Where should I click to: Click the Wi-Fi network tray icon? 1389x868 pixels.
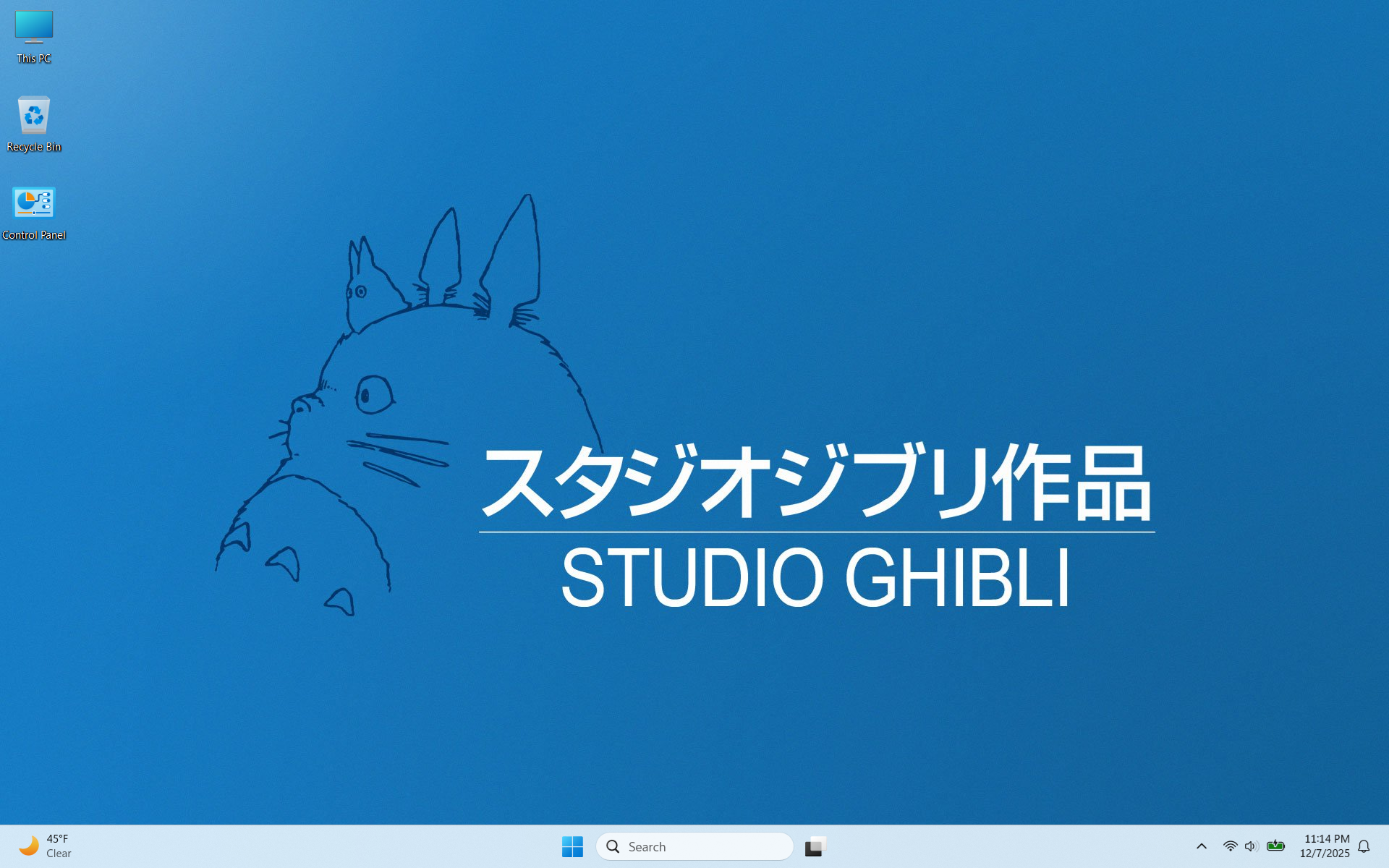pyautogui.click(x=1230, y=846)
